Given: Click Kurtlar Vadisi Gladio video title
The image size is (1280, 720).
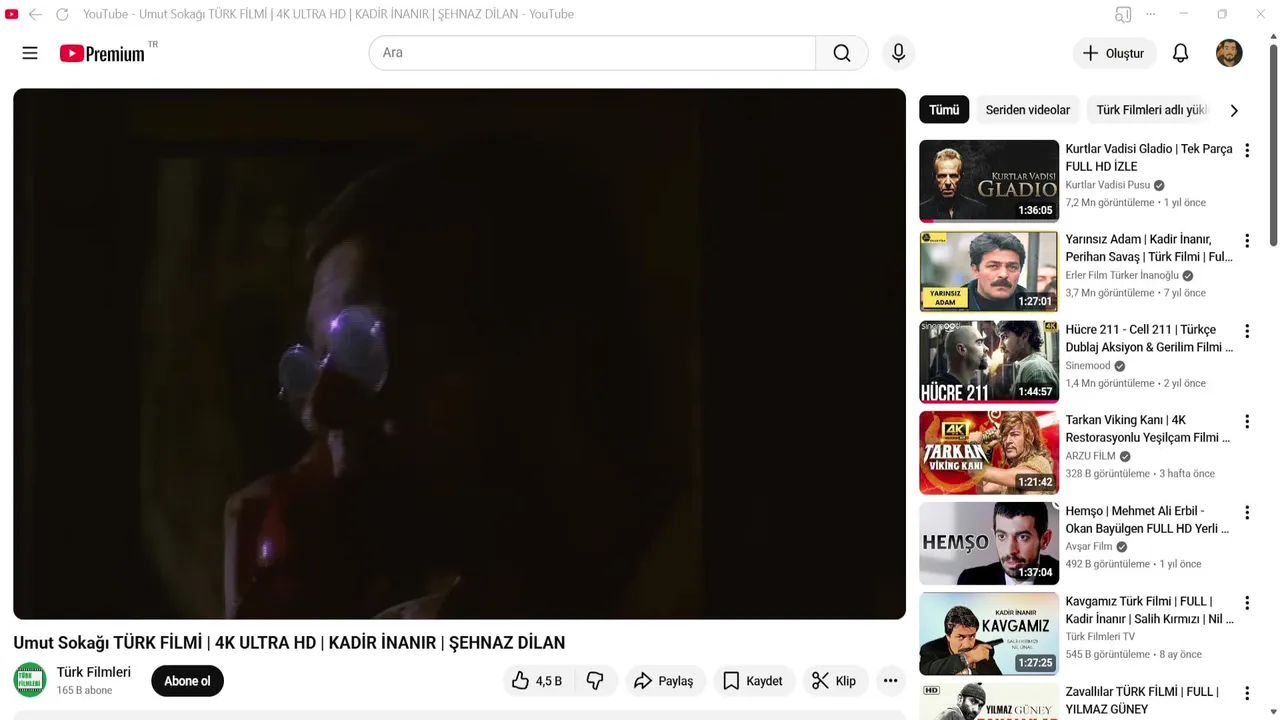Looking at the screenshot, I should tap(1149, 158).
